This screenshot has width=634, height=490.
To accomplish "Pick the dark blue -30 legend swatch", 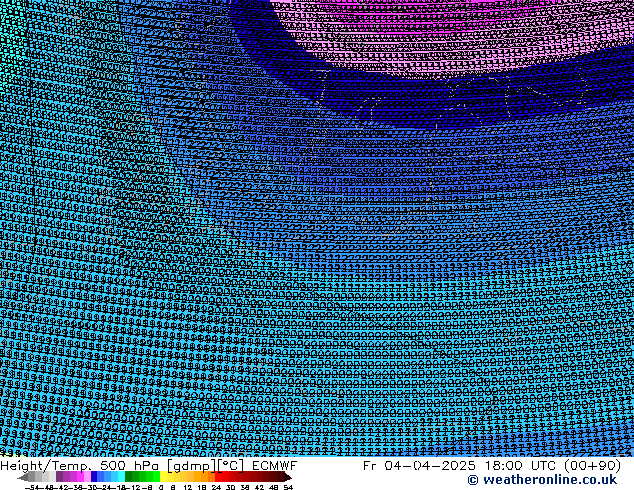I will coord(94,476).
